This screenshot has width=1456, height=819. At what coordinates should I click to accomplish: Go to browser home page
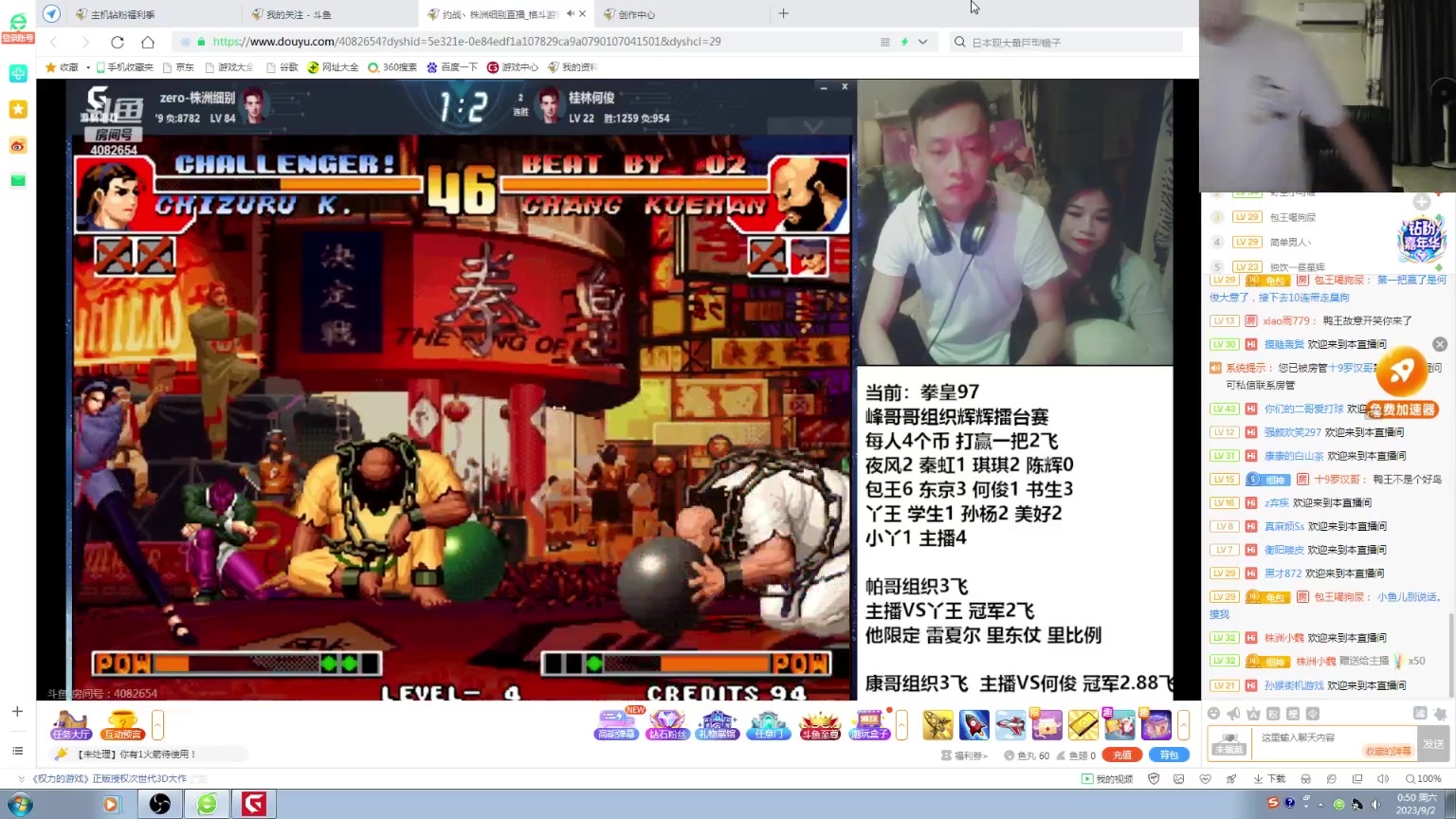tap(148, 42)
